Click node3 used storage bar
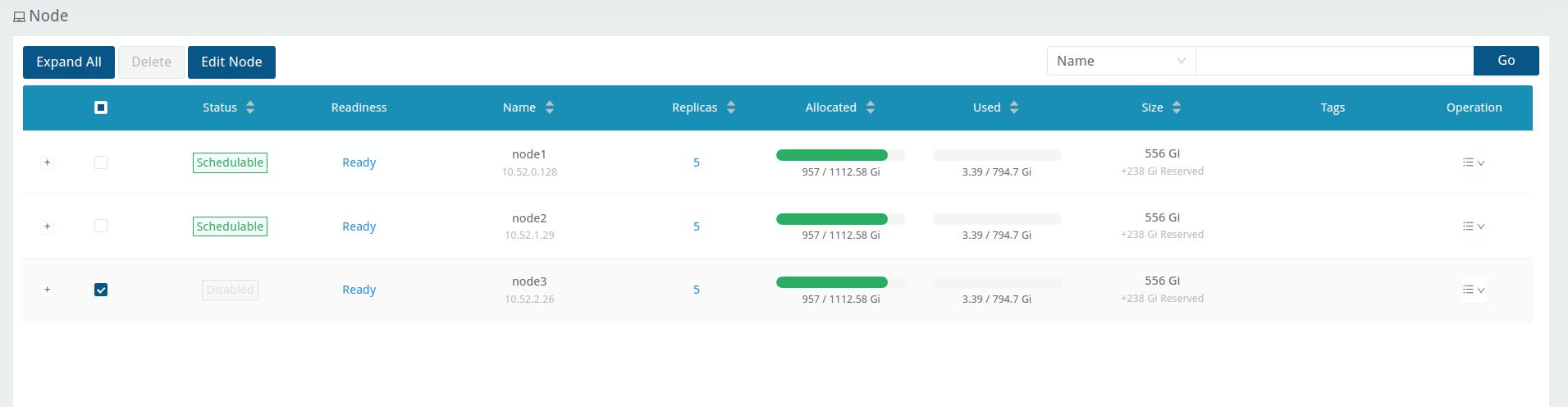This screenshot has height=407, width=1568. point(997,282)
